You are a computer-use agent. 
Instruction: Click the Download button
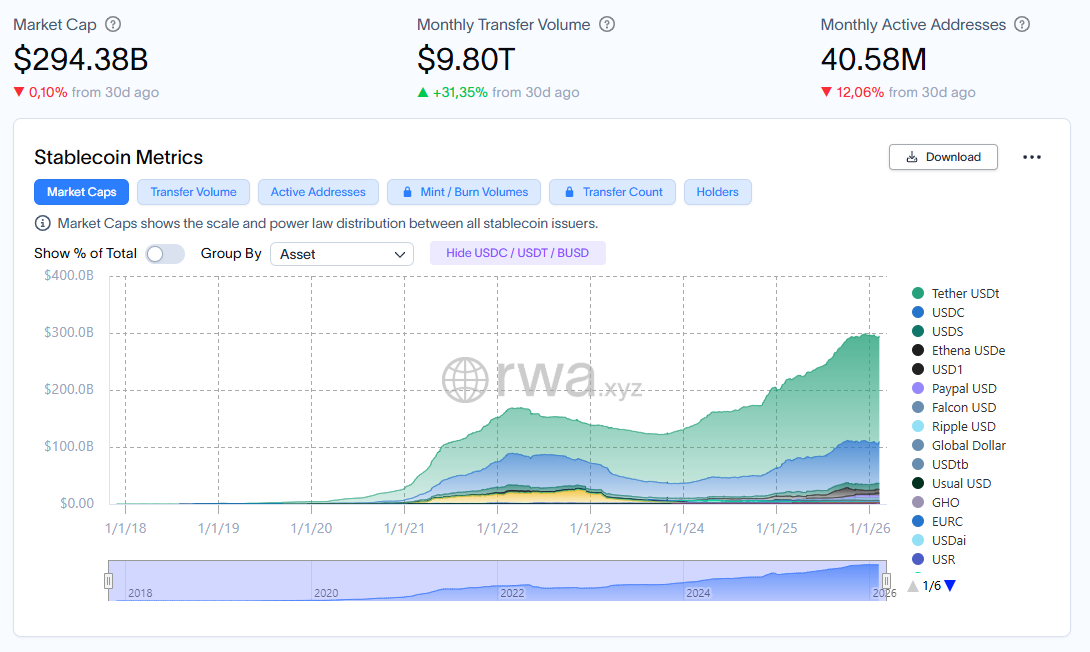coord(943,157)
